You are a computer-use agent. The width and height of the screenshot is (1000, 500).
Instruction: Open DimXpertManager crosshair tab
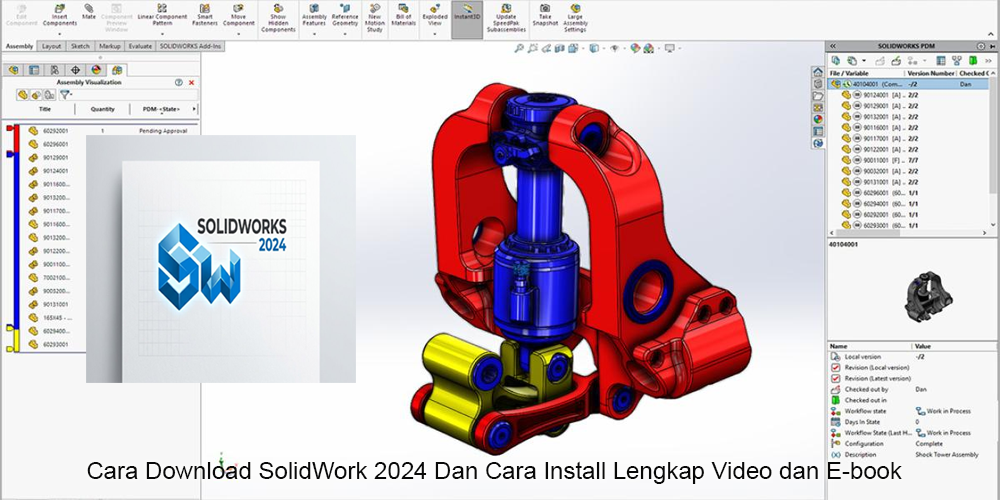coord(75,70)
